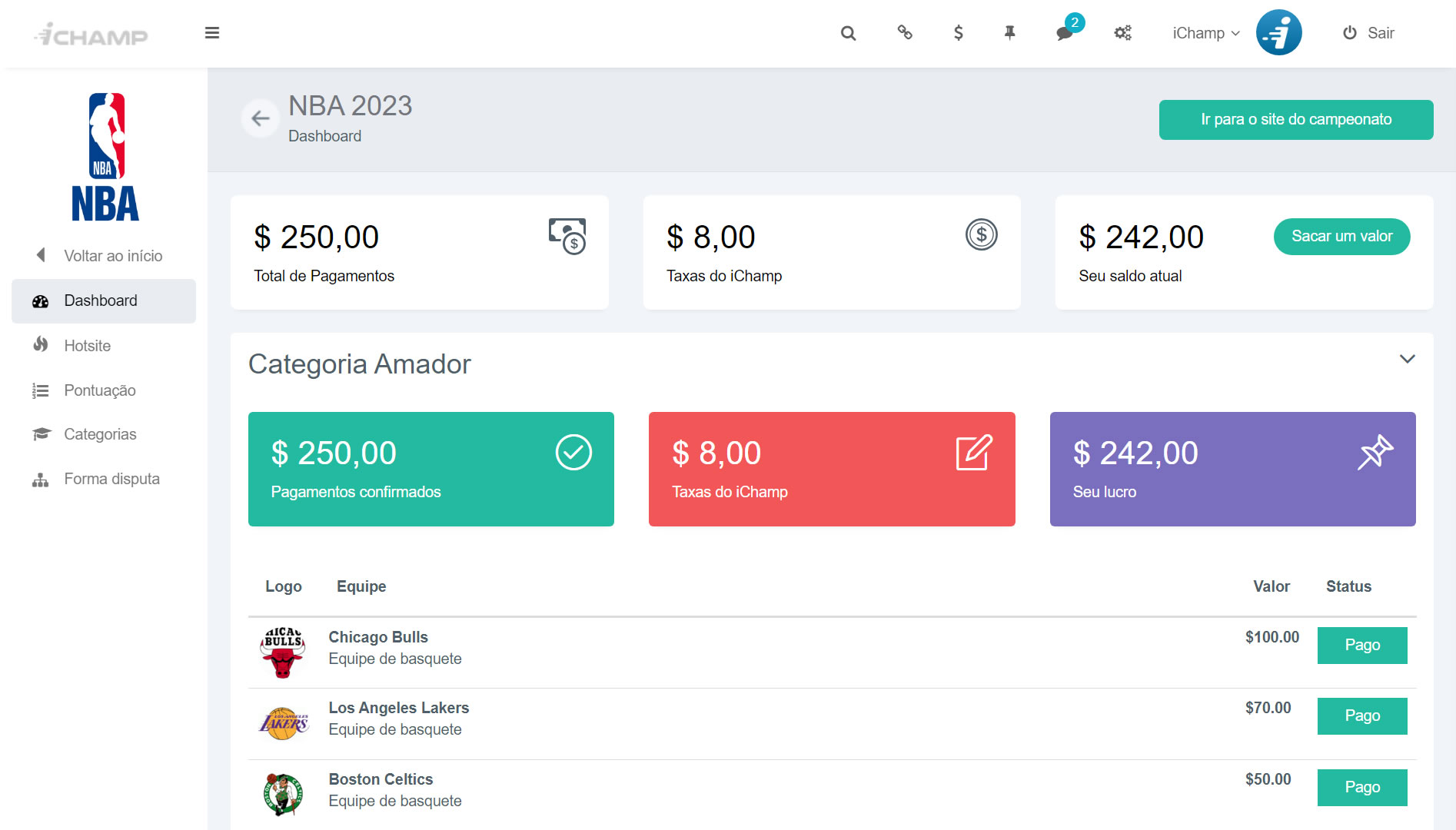This screenshot has width=1456, height=830.
Task: Click the Chicago Bulls team logo
Action: (x=283, y=652)
